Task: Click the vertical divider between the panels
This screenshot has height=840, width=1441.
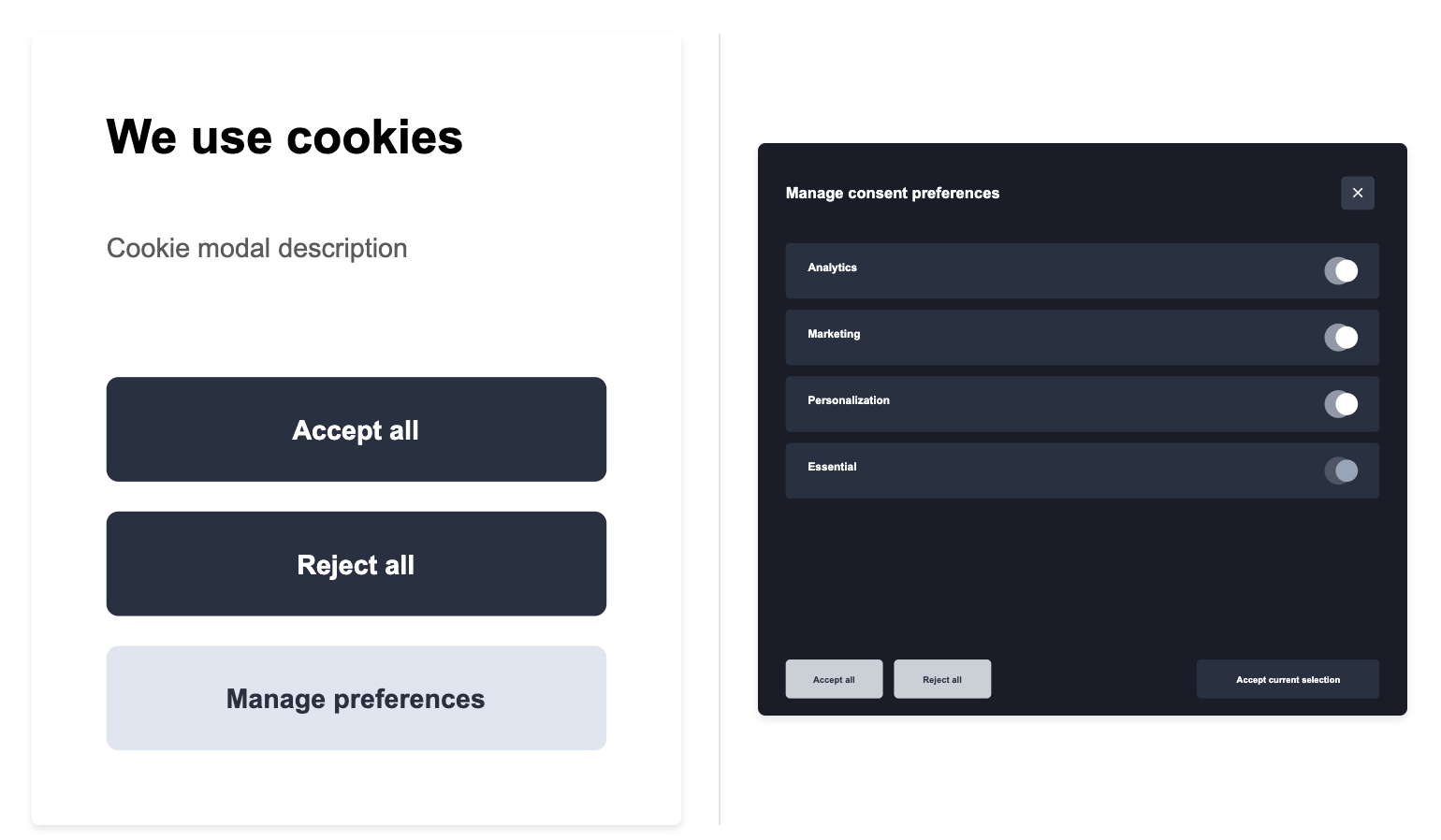Action: click(720, 429)
